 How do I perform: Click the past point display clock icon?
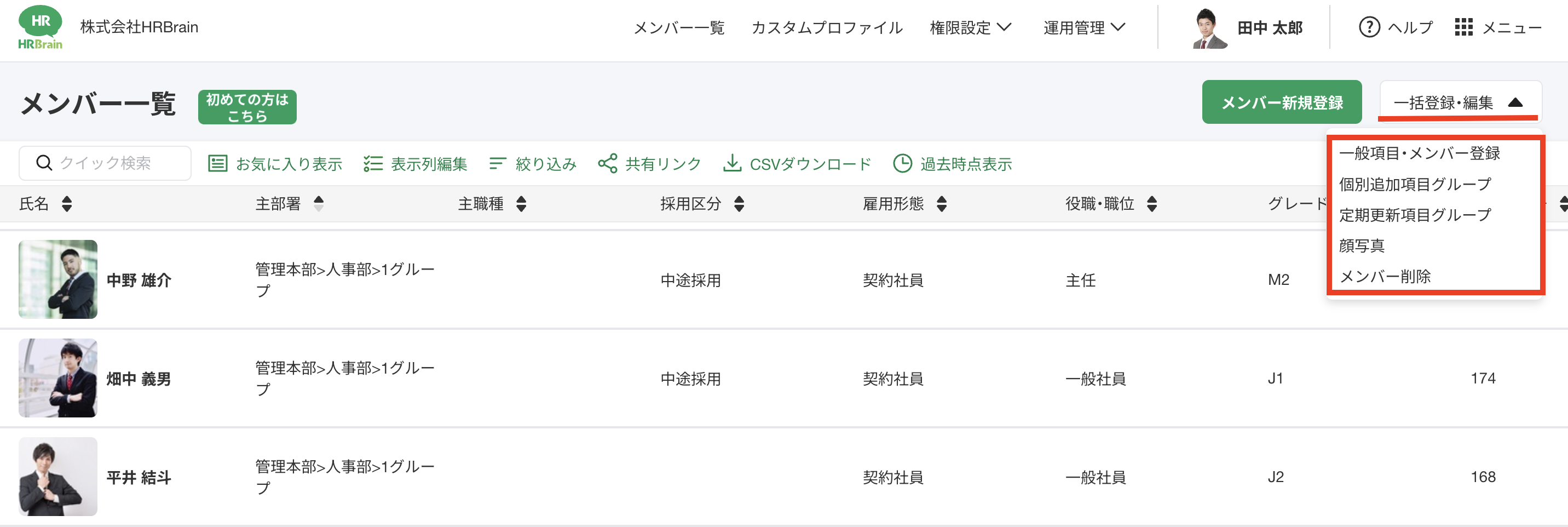902,163
